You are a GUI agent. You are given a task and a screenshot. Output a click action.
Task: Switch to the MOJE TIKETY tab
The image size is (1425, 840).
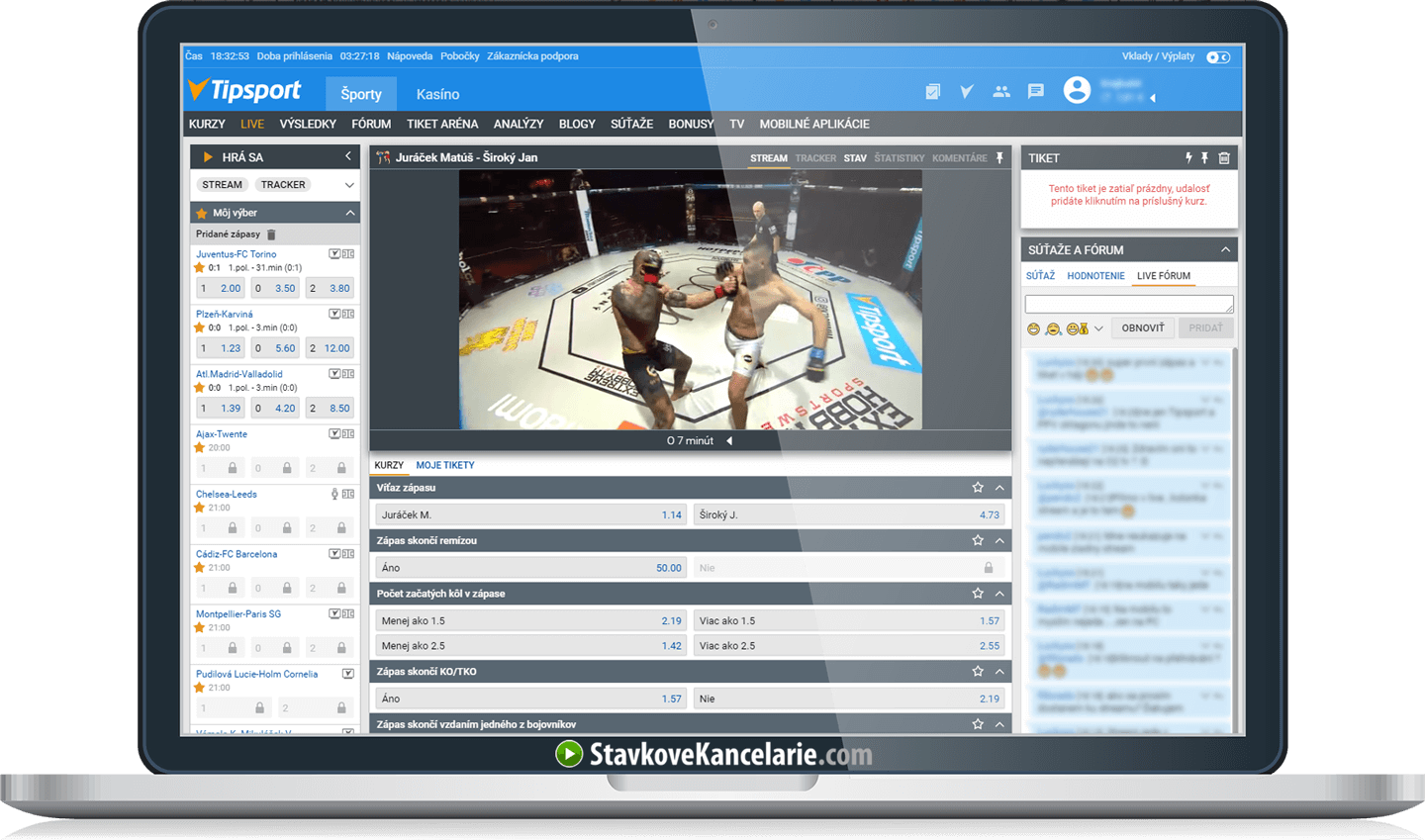(x=445, y=465)
